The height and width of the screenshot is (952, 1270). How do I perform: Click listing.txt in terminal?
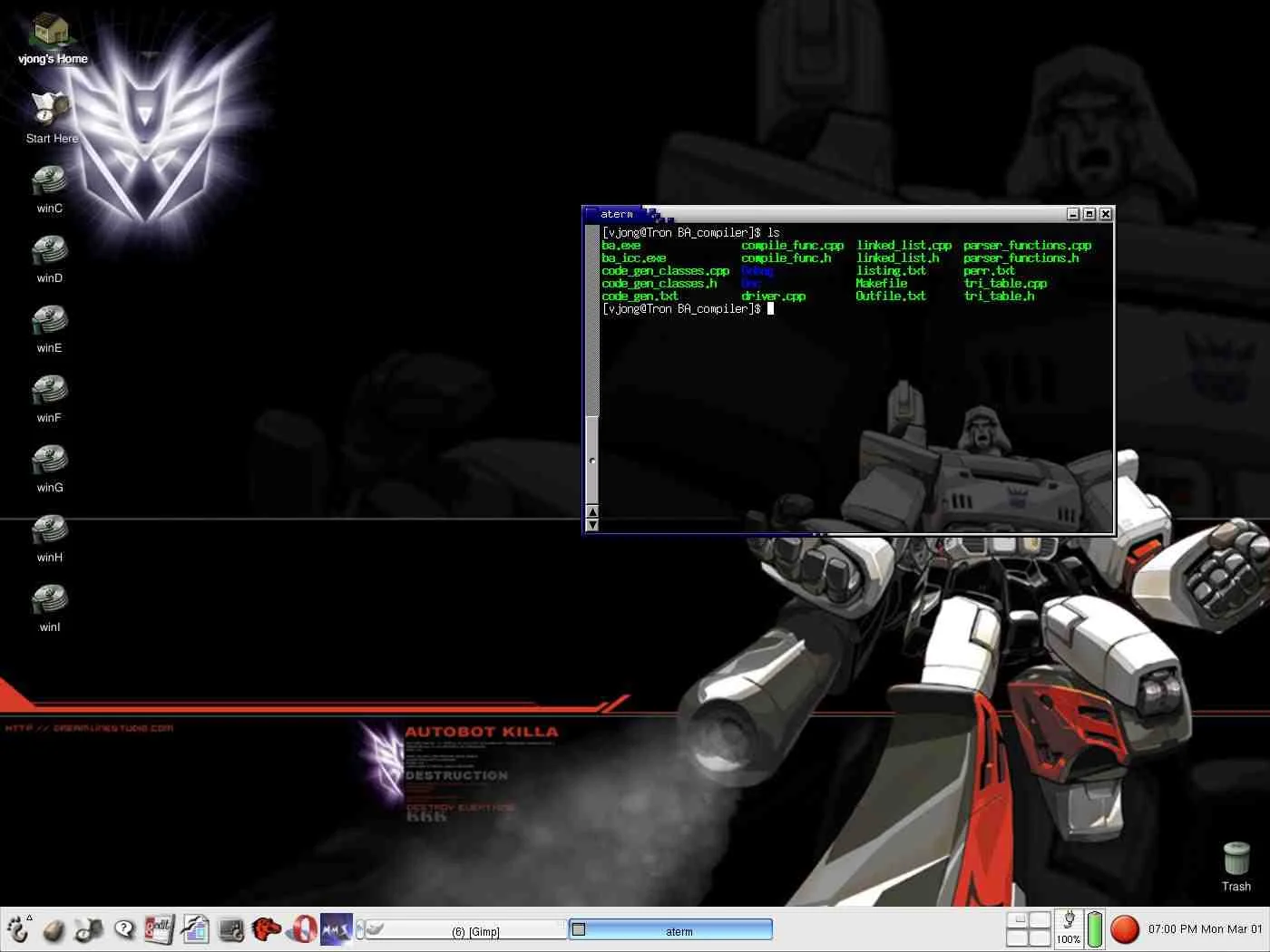tap(892, 271)
